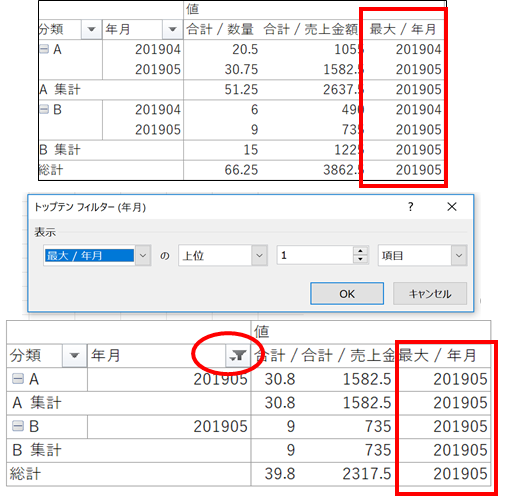Increase the item count with the up spinner

point(360,251)
